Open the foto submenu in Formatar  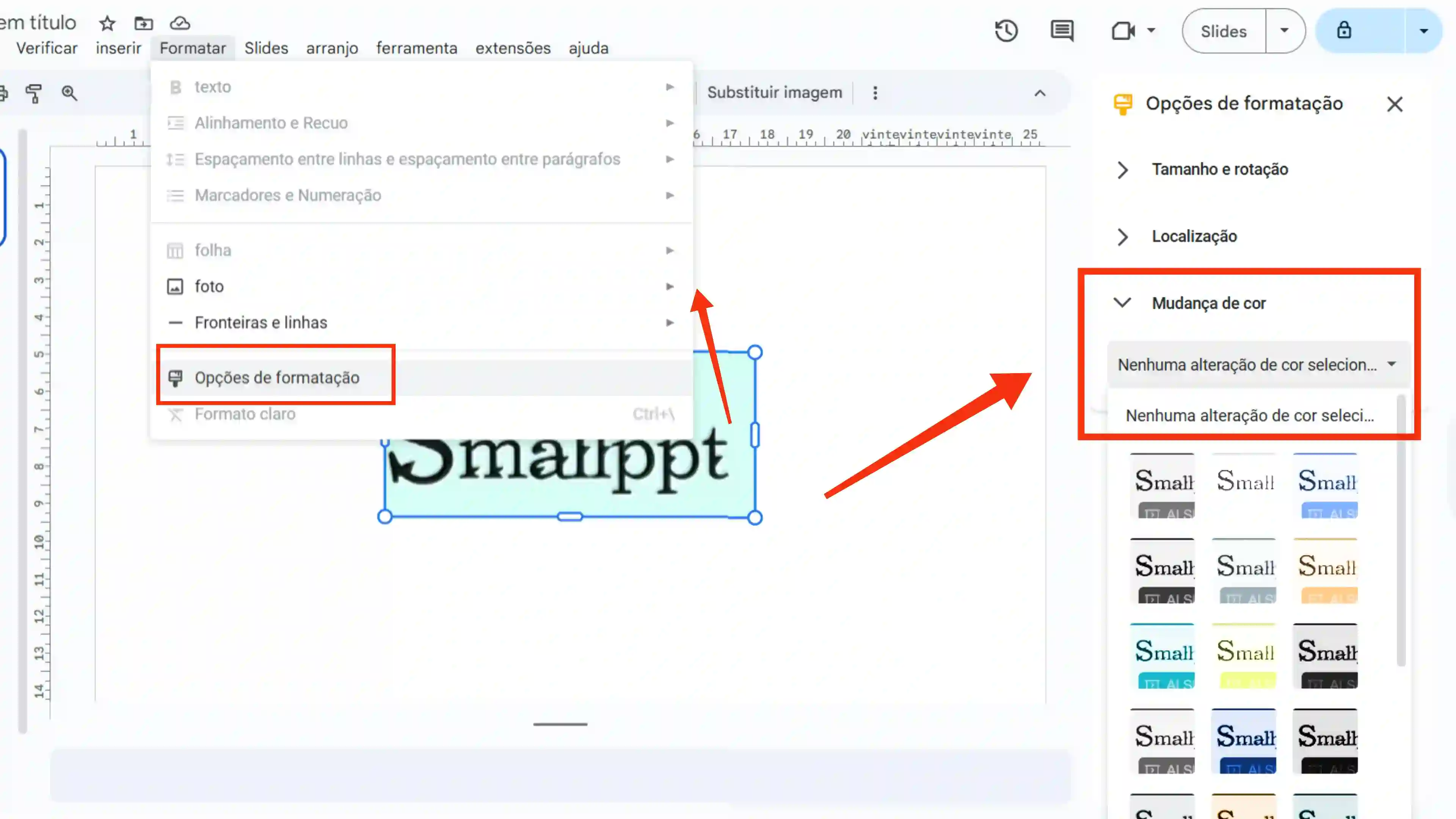(x=209, y=287)
